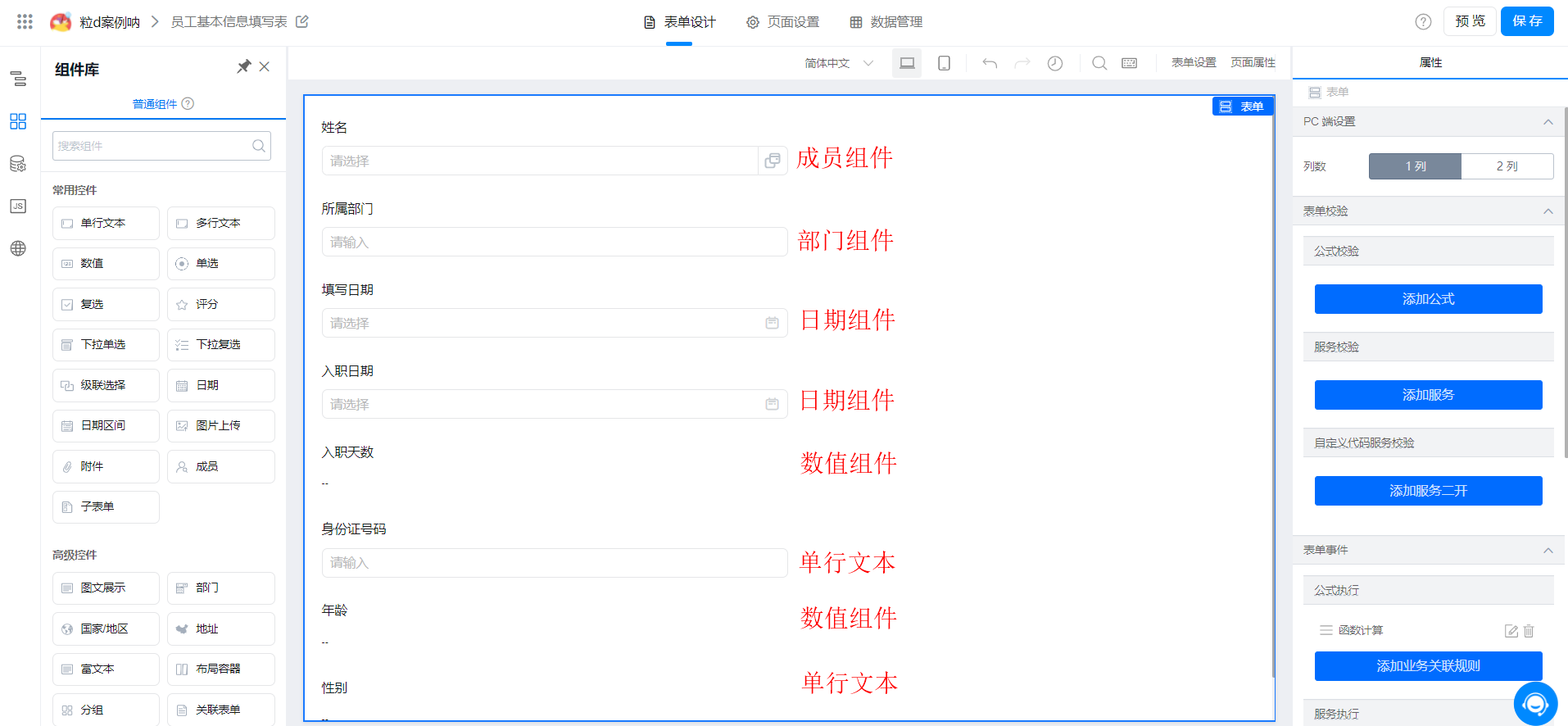The height and width of the screenshot is (726, 1568).
Task: Open calendar icon in 填写日期 field
Action: click(x=772, y=323)
